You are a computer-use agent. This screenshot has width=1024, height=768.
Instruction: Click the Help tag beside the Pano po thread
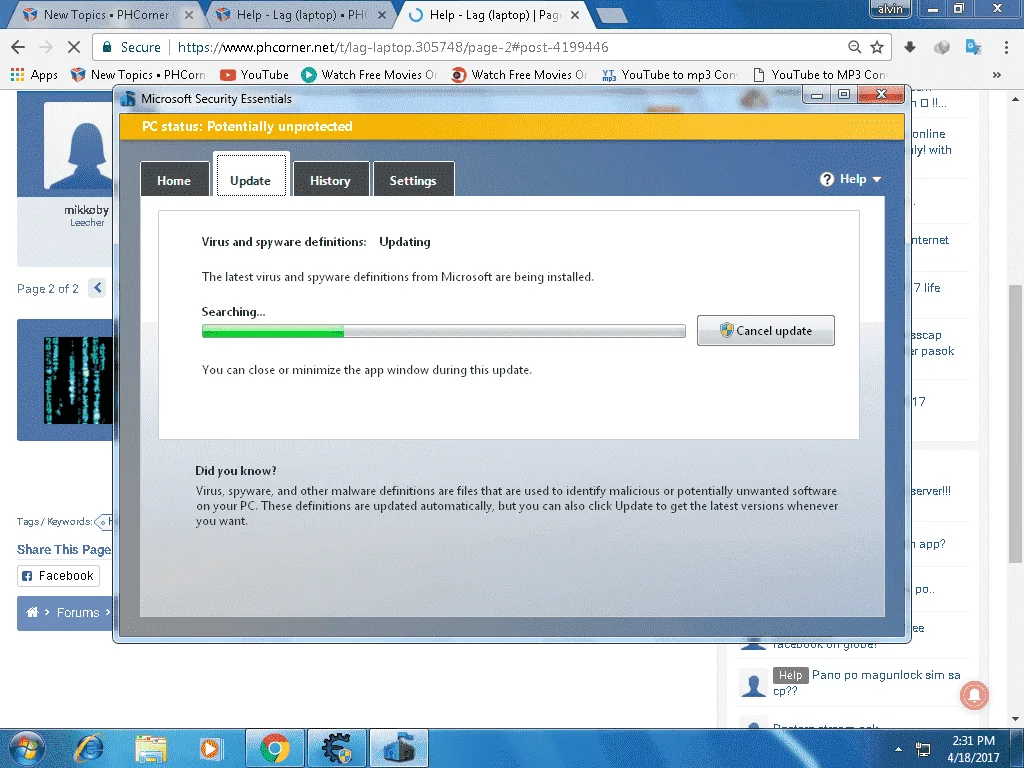pos(790,675)
